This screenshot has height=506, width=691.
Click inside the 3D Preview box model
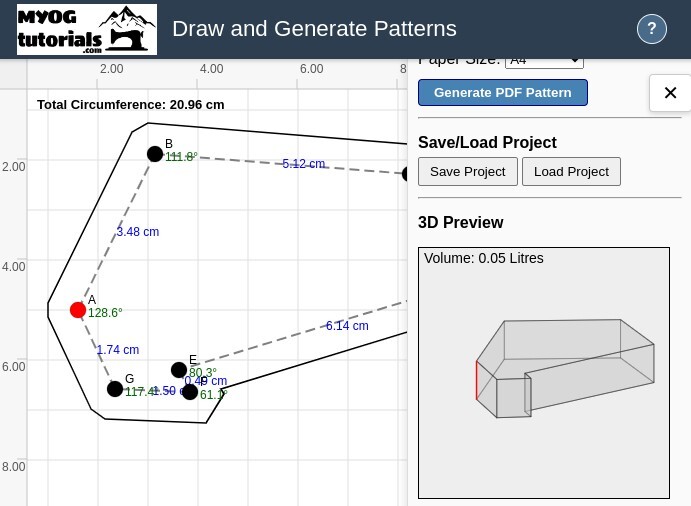564,368
